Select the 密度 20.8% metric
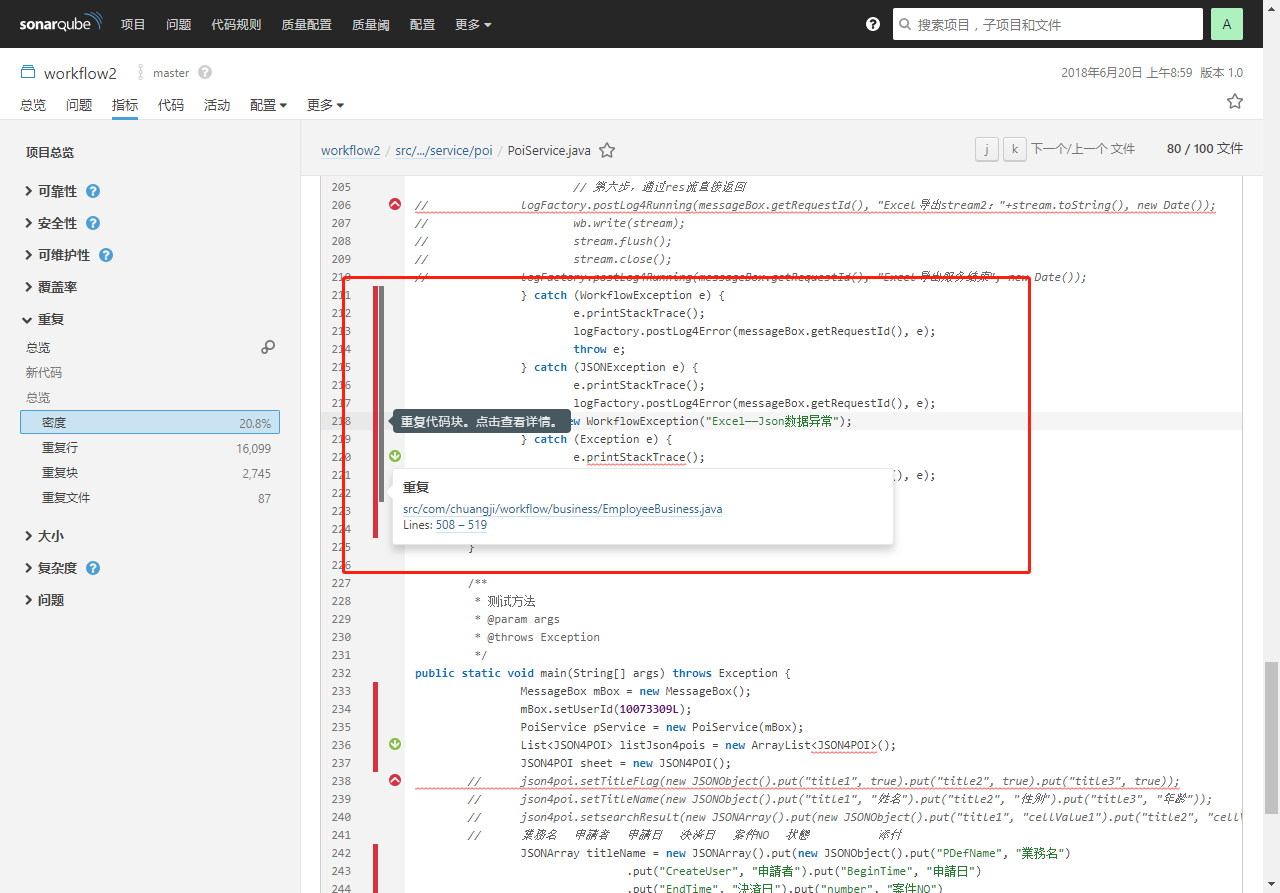 [150, 422]
